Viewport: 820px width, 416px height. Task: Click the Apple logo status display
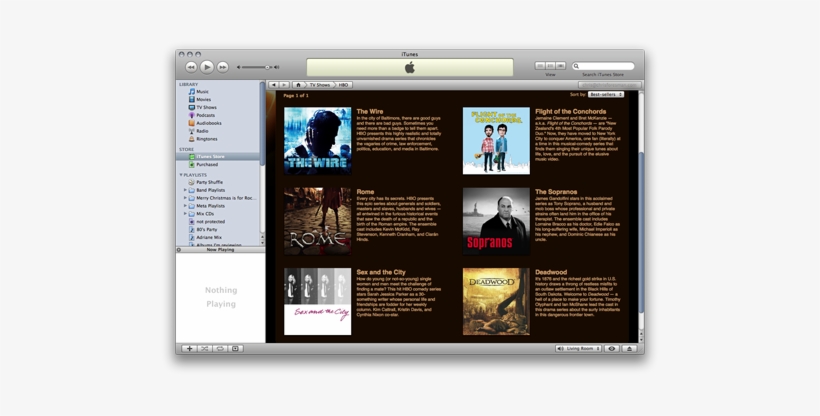tap(410, 68)
